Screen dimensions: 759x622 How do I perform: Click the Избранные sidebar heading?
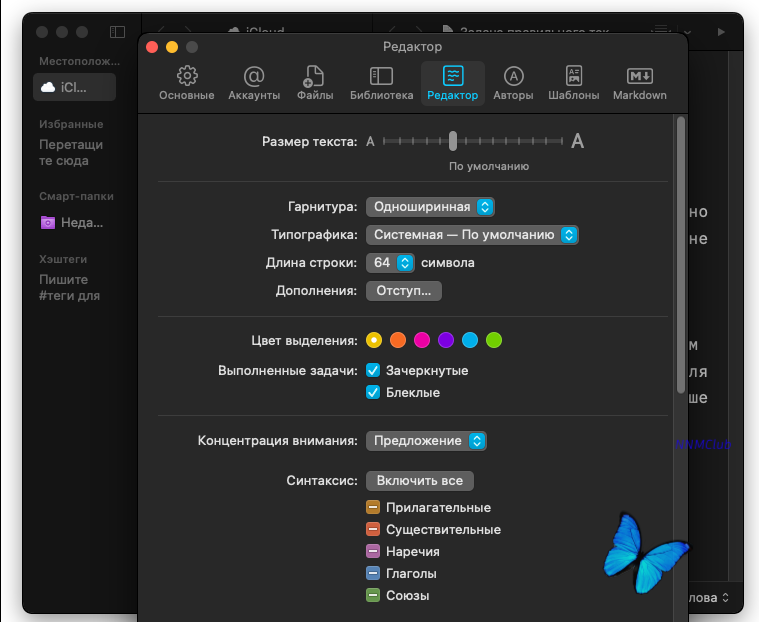point(71,124)
